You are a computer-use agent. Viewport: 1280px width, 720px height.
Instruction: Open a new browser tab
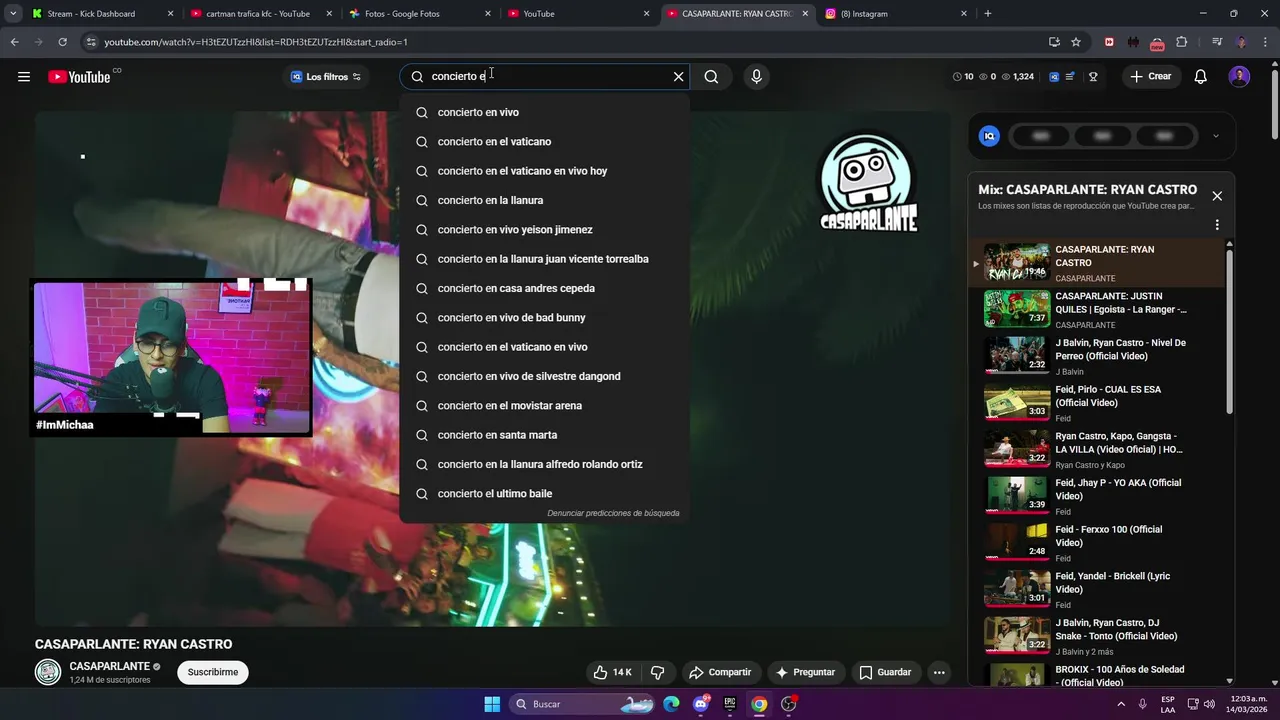(988, 14)
